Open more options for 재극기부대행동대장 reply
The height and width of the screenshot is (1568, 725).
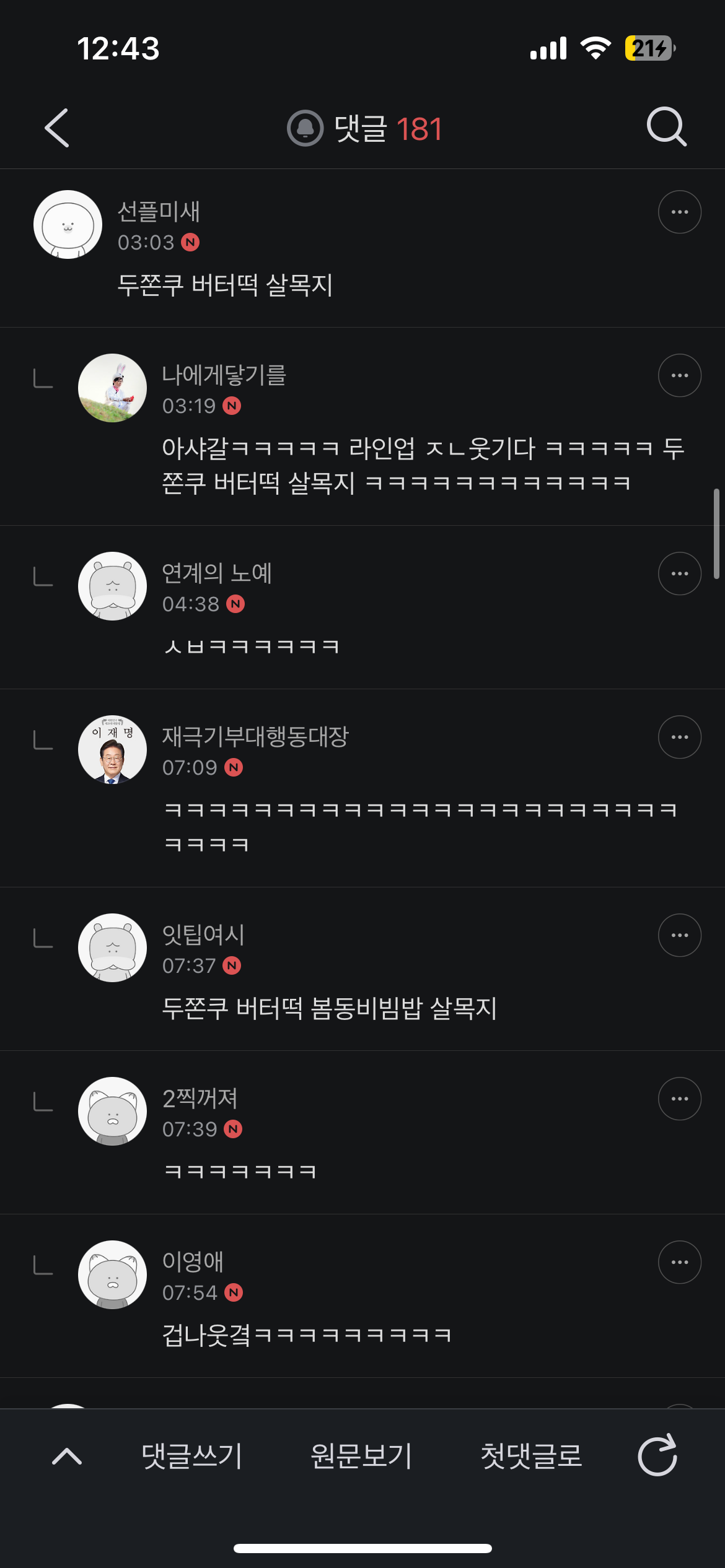[679, 737]
